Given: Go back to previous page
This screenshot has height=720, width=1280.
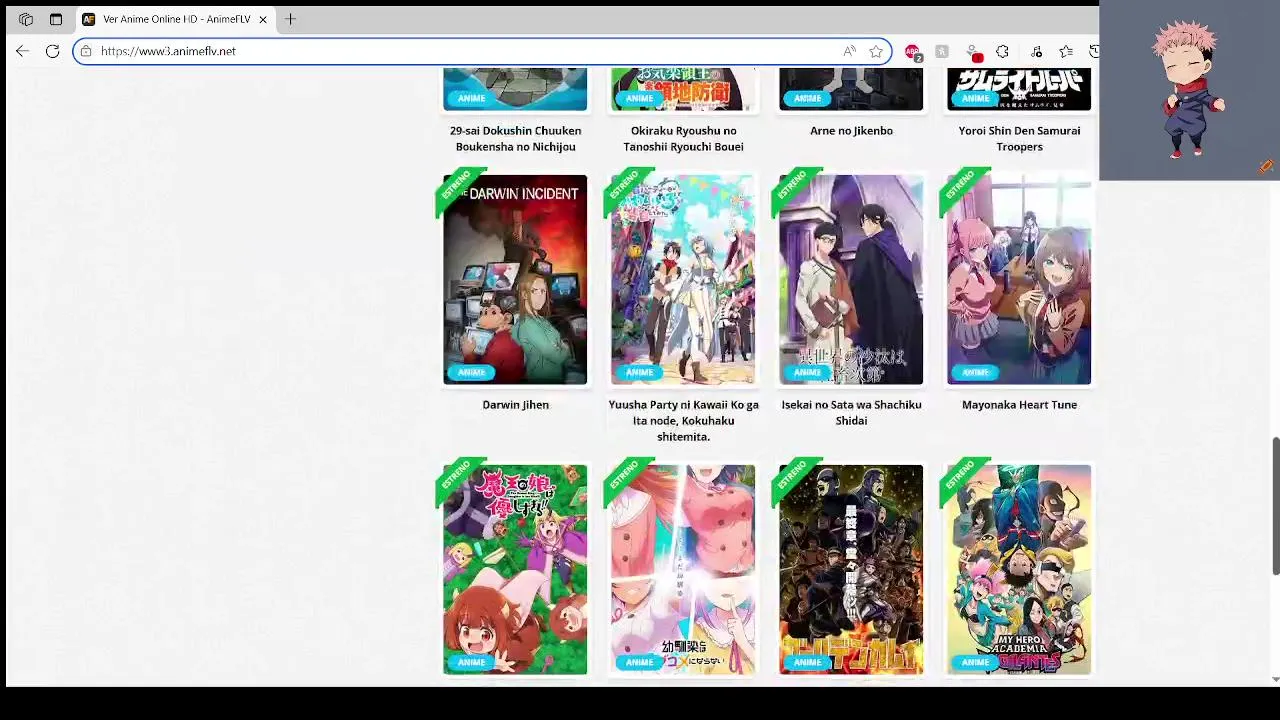Looking at the screenshot, I should (22, 51).
